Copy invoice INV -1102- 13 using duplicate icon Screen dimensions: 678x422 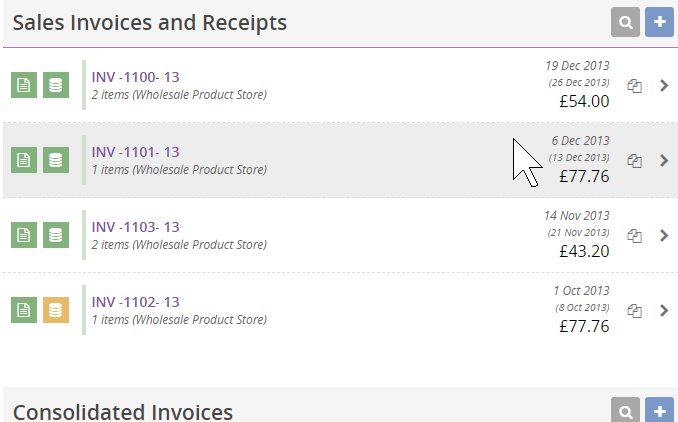(634, 310)
